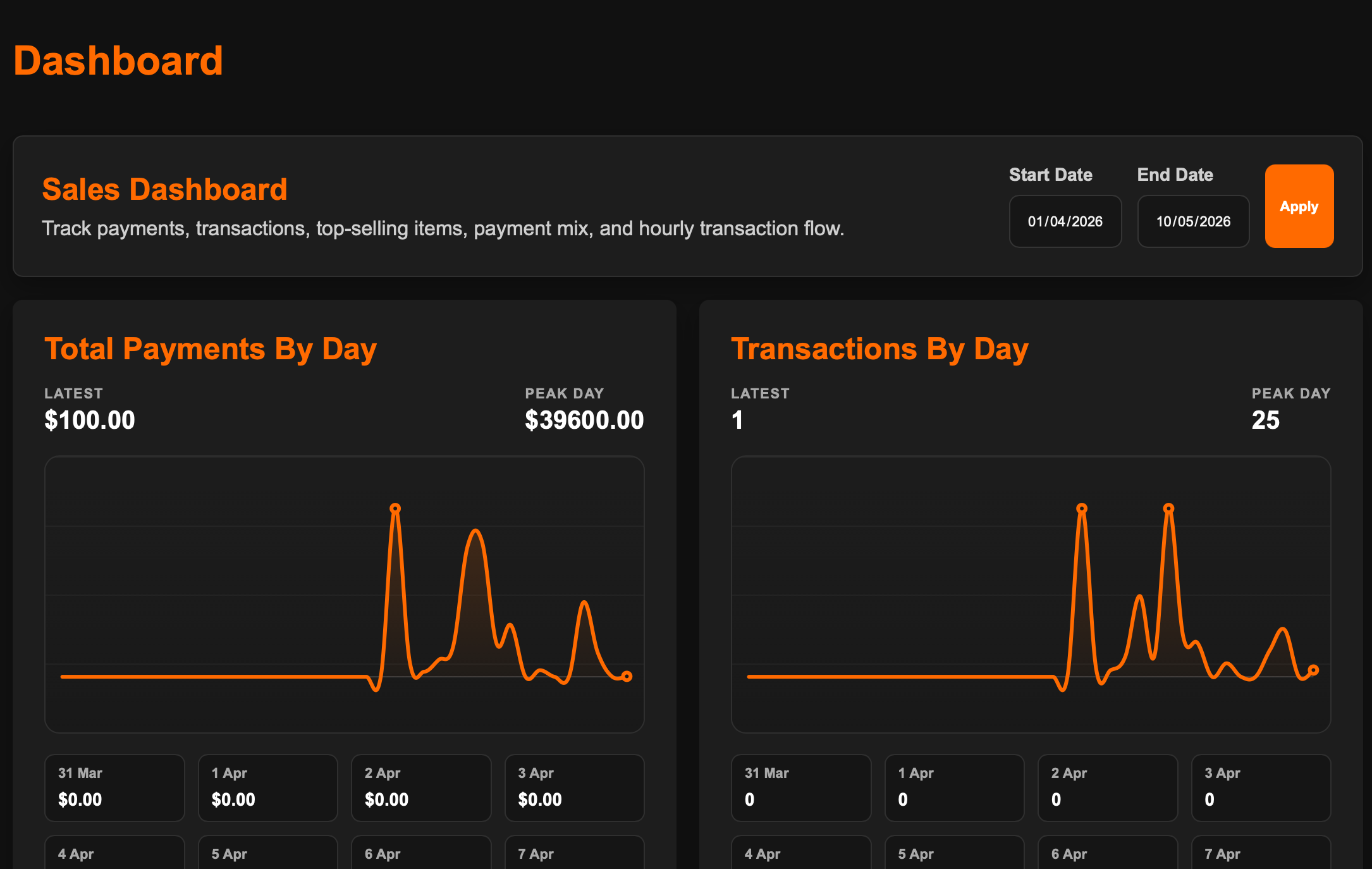Select the 3 Apr $0.00 payment card

pyautogui.click(x=575, y=788)
